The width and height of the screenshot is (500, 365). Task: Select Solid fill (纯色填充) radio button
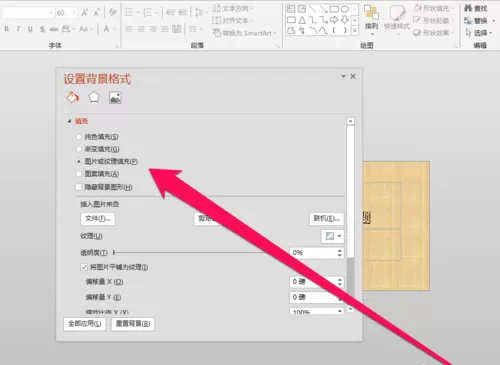79,137
